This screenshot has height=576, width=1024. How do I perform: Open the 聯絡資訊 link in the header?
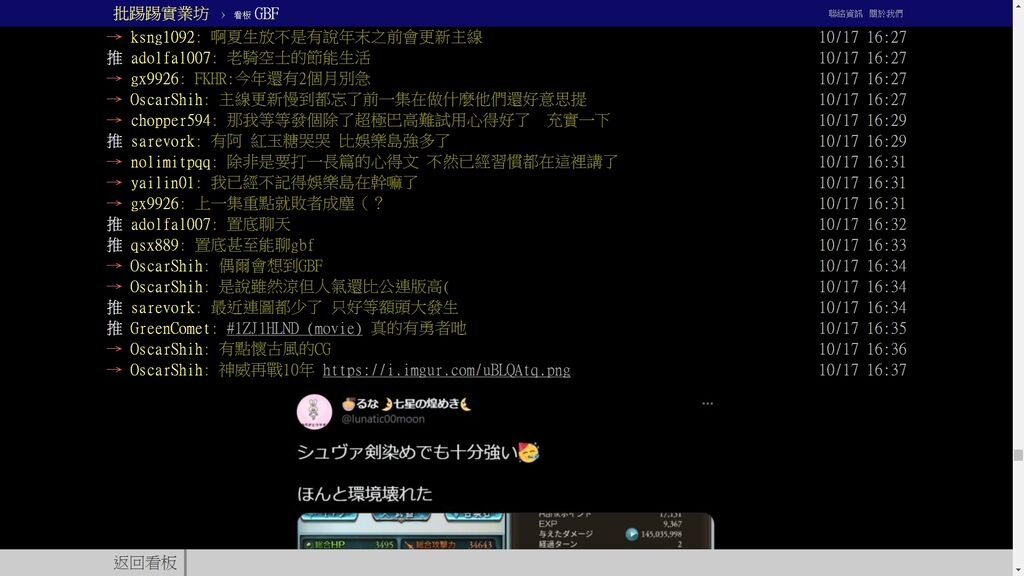[x=845, y=13]
